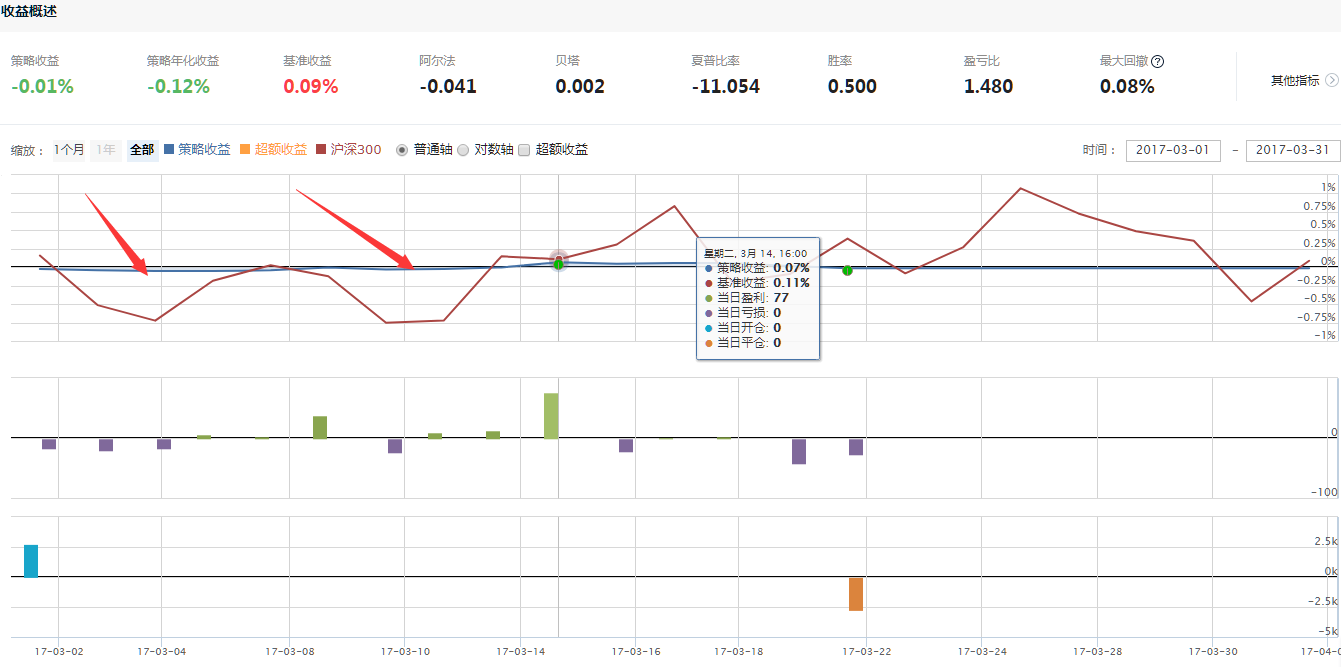Click the largest purple daily loss bar

799,451
